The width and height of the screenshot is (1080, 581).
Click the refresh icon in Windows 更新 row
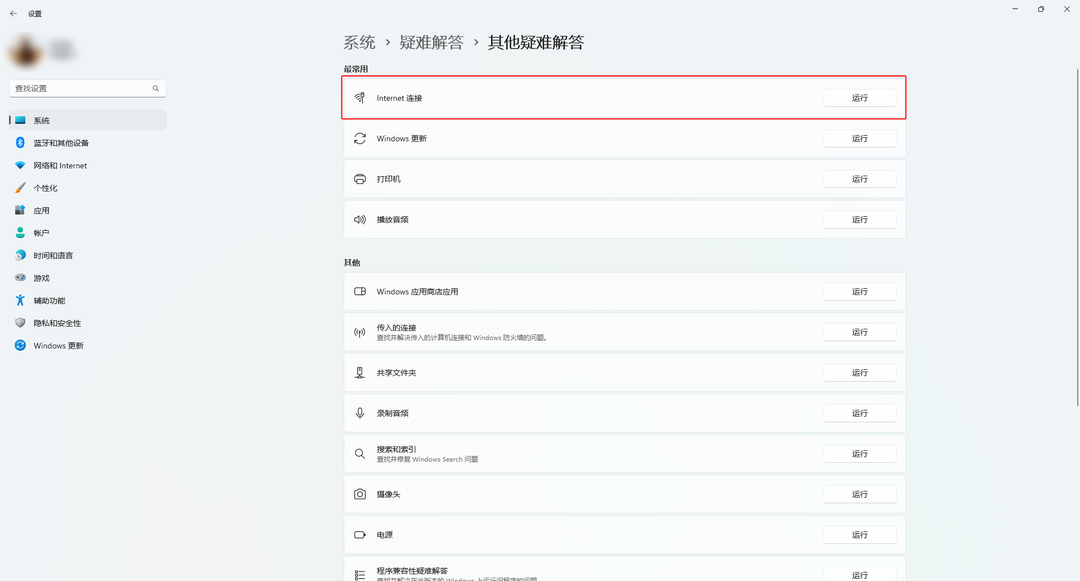click(360, 138)
